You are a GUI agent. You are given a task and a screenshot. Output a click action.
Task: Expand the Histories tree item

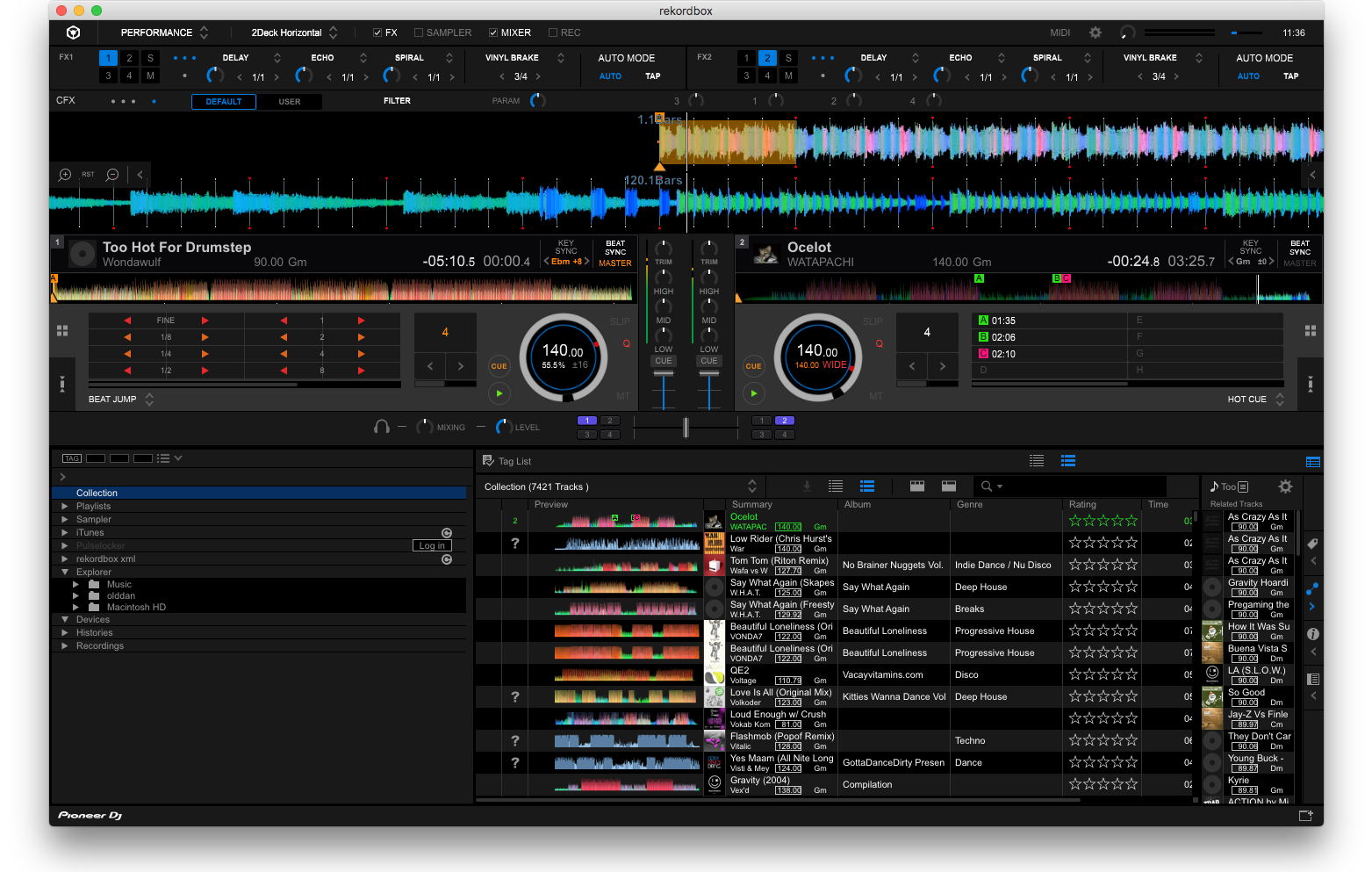[65, 633]
